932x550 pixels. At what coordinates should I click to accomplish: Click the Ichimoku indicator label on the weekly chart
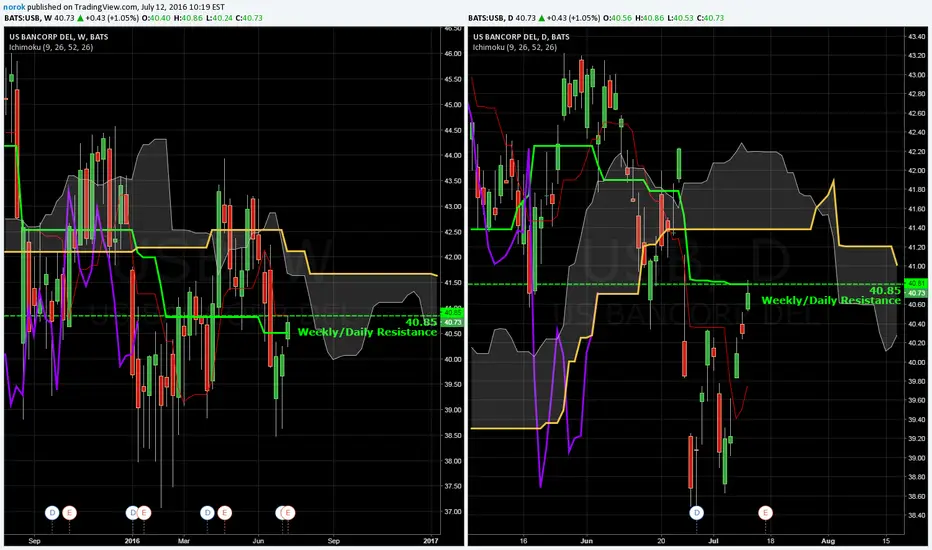pos(51,47)
